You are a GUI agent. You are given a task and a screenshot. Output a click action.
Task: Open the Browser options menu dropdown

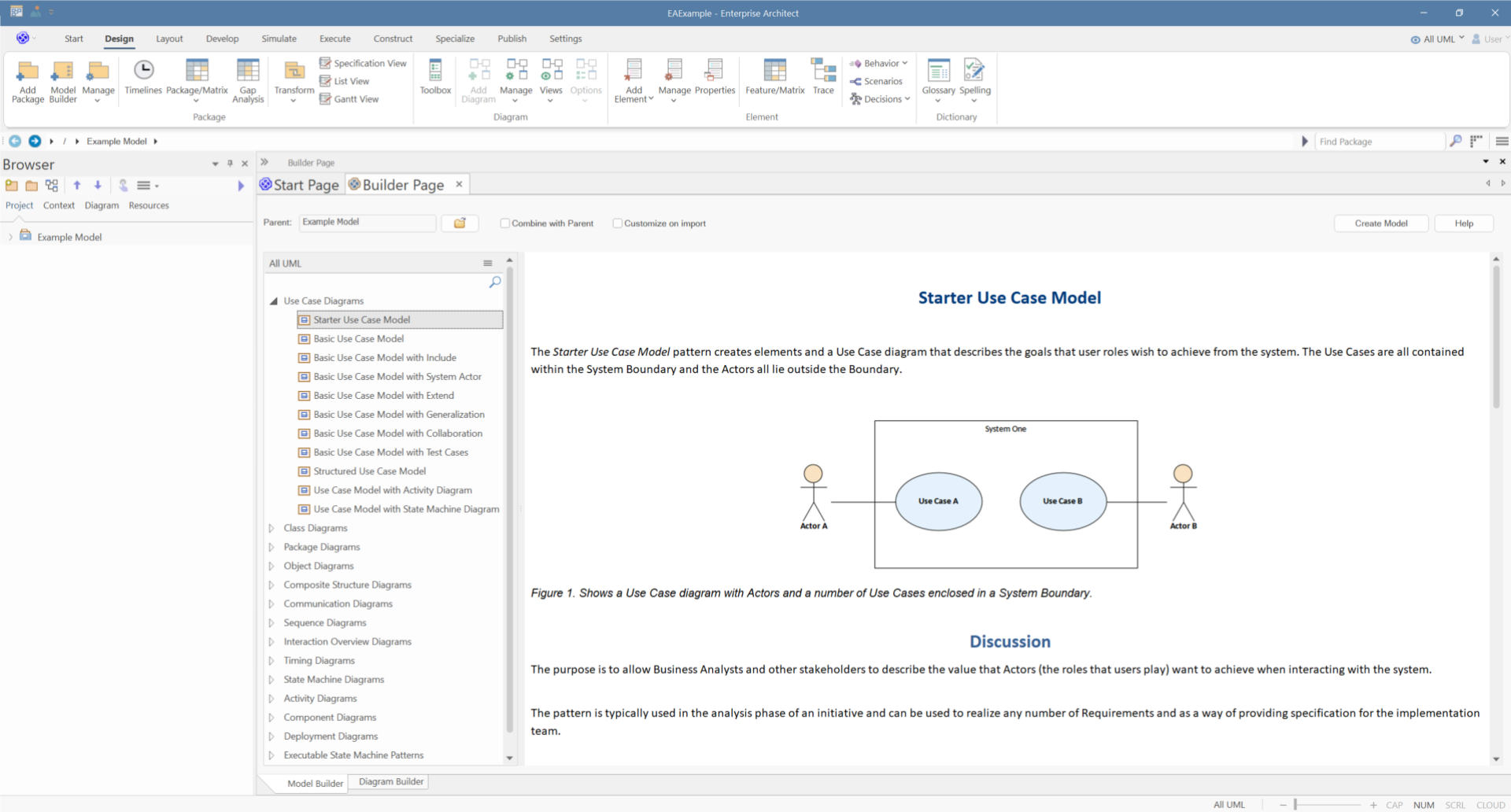pos(147,186)
